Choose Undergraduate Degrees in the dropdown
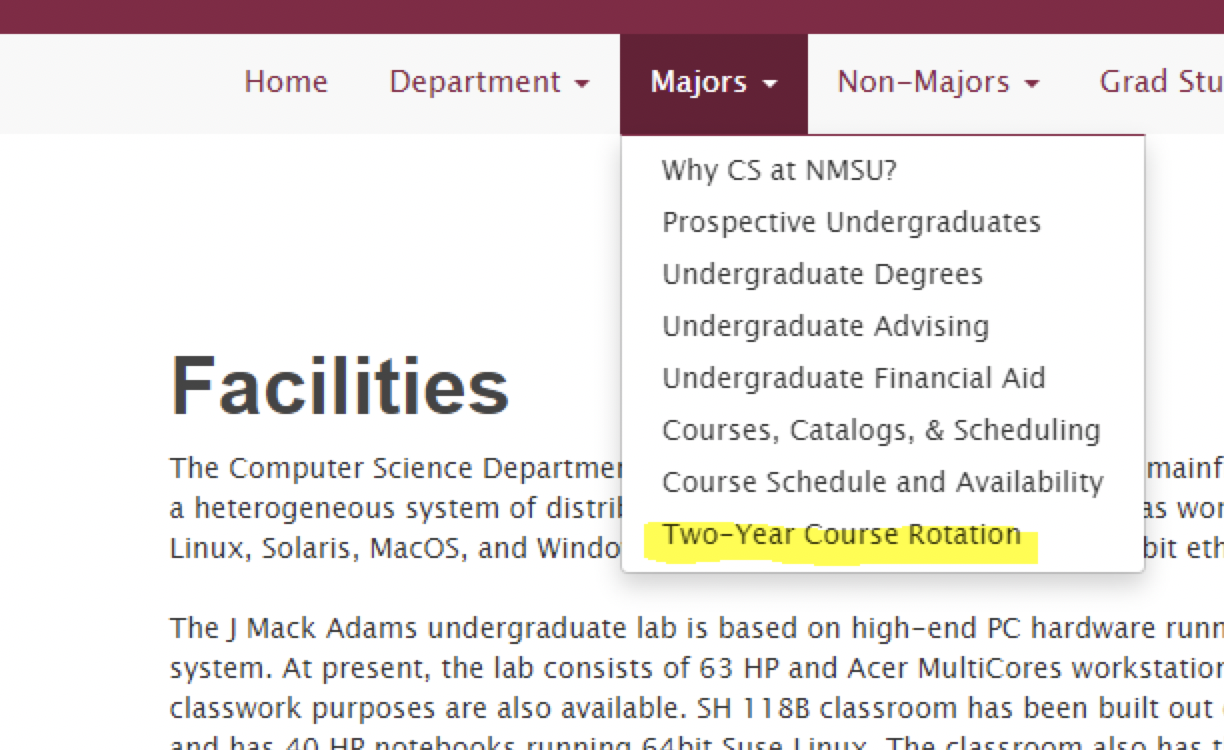 click(x=822, y=274)
